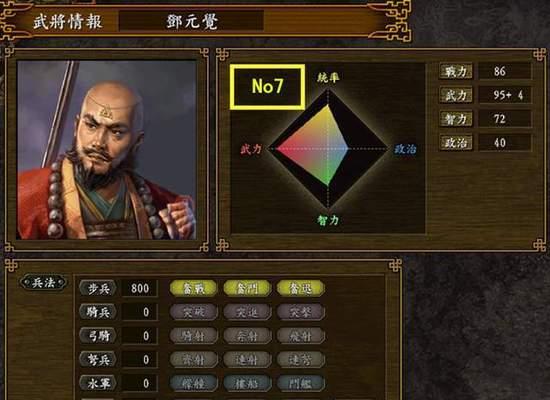The width and height of the screenshot is (550, 400).
Task: Select the 騎兵 cavalry row label
Action: [98, 312]
